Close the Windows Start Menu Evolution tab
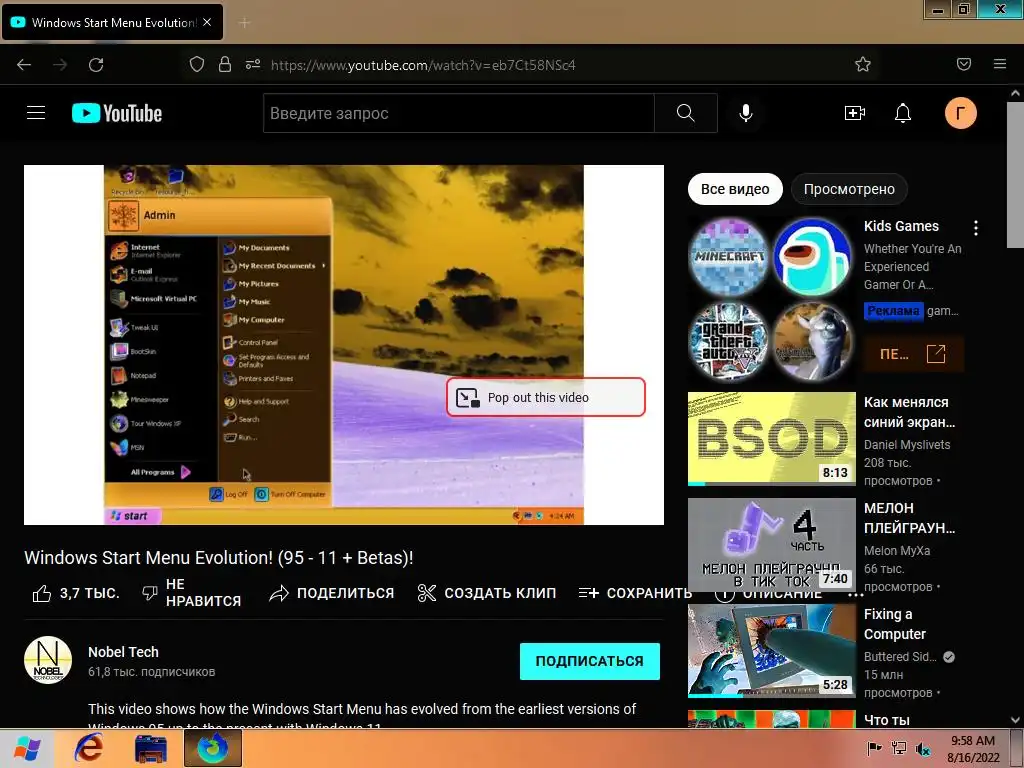 (207, 22)
